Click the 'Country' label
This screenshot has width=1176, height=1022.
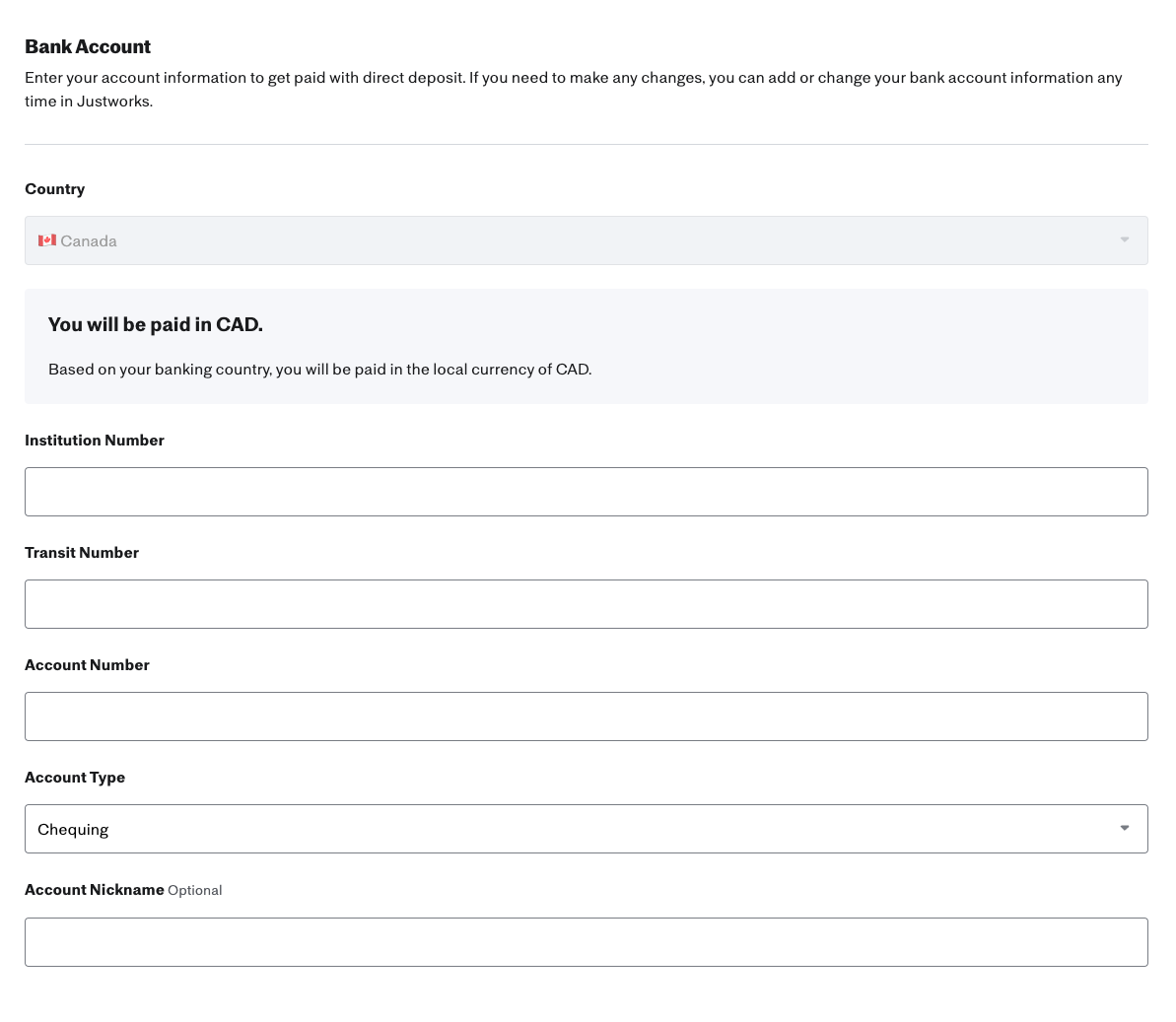[x=55, y=189]
